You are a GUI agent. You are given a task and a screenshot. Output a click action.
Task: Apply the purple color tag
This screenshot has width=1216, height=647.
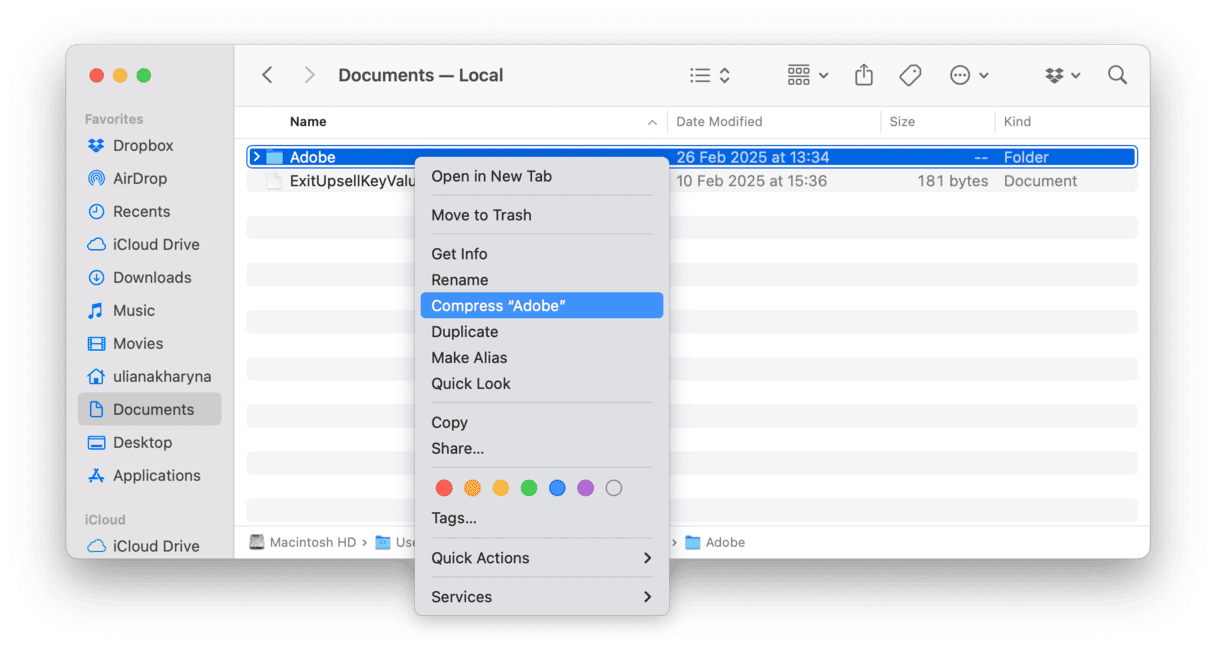(586, 488)
